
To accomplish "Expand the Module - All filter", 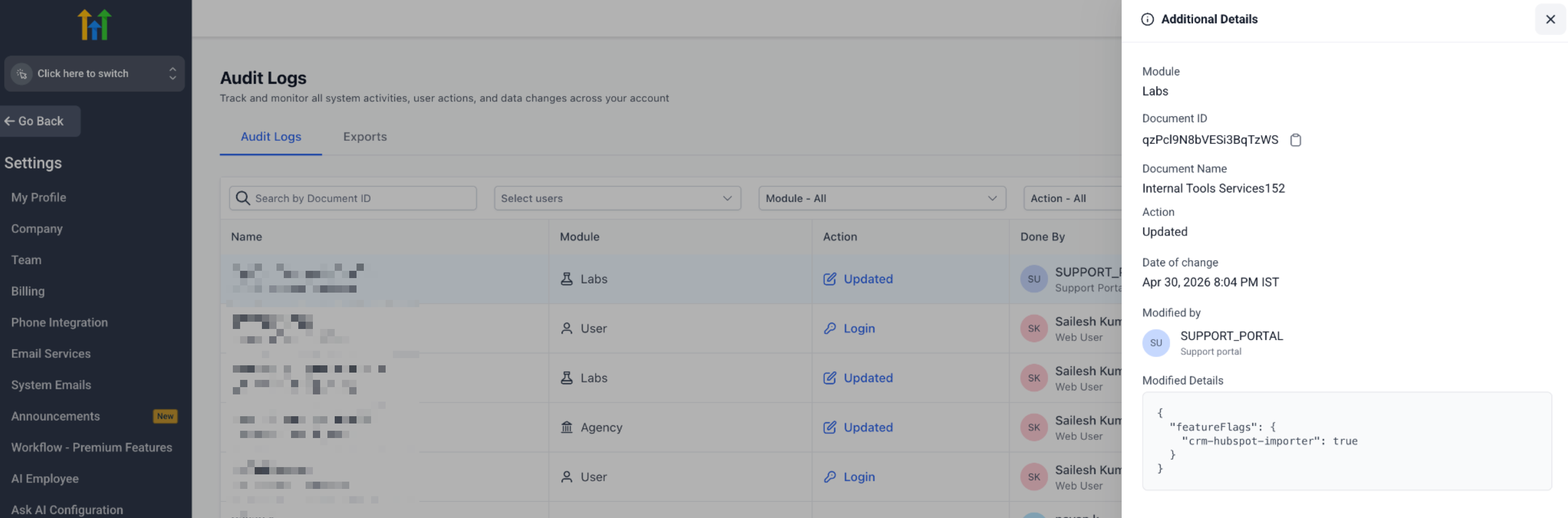I will click(881, 198).
